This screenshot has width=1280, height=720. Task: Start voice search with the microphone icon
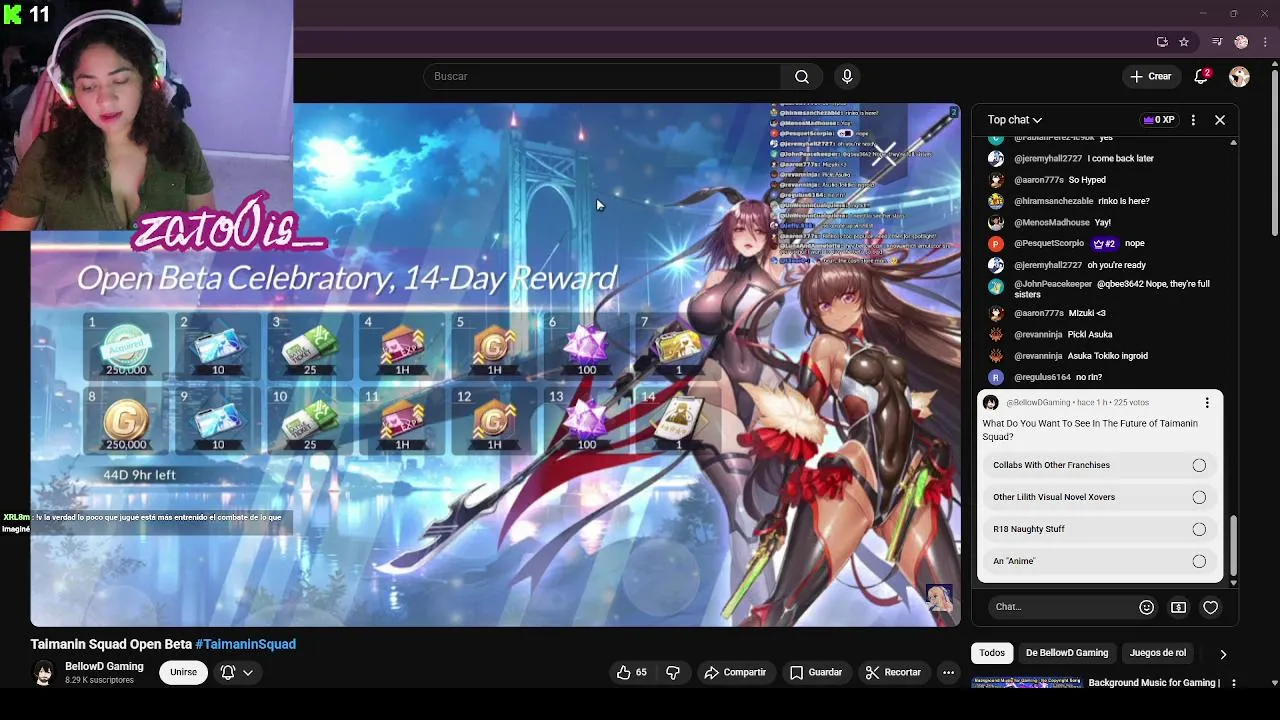coord(847,77)
